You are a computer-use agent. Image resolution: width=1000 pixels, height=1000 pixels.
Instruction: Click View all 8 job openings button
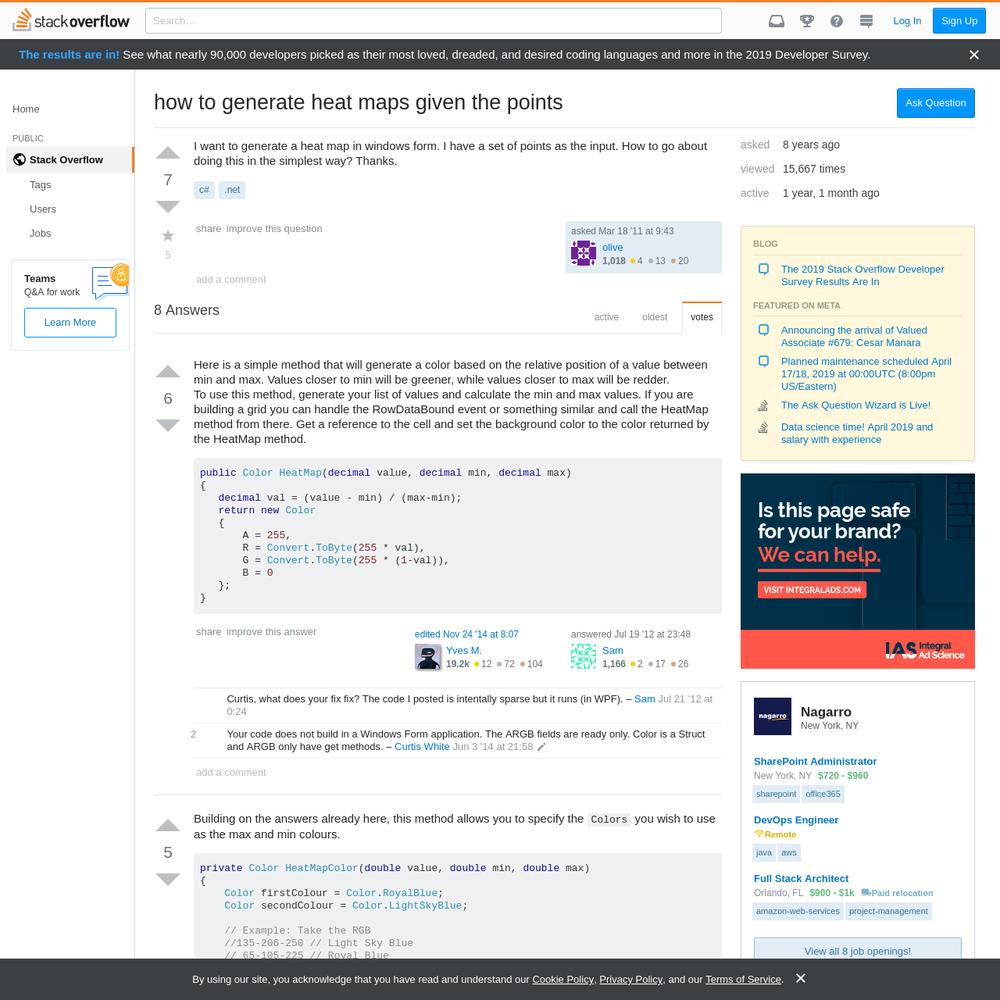click(857, 949)
